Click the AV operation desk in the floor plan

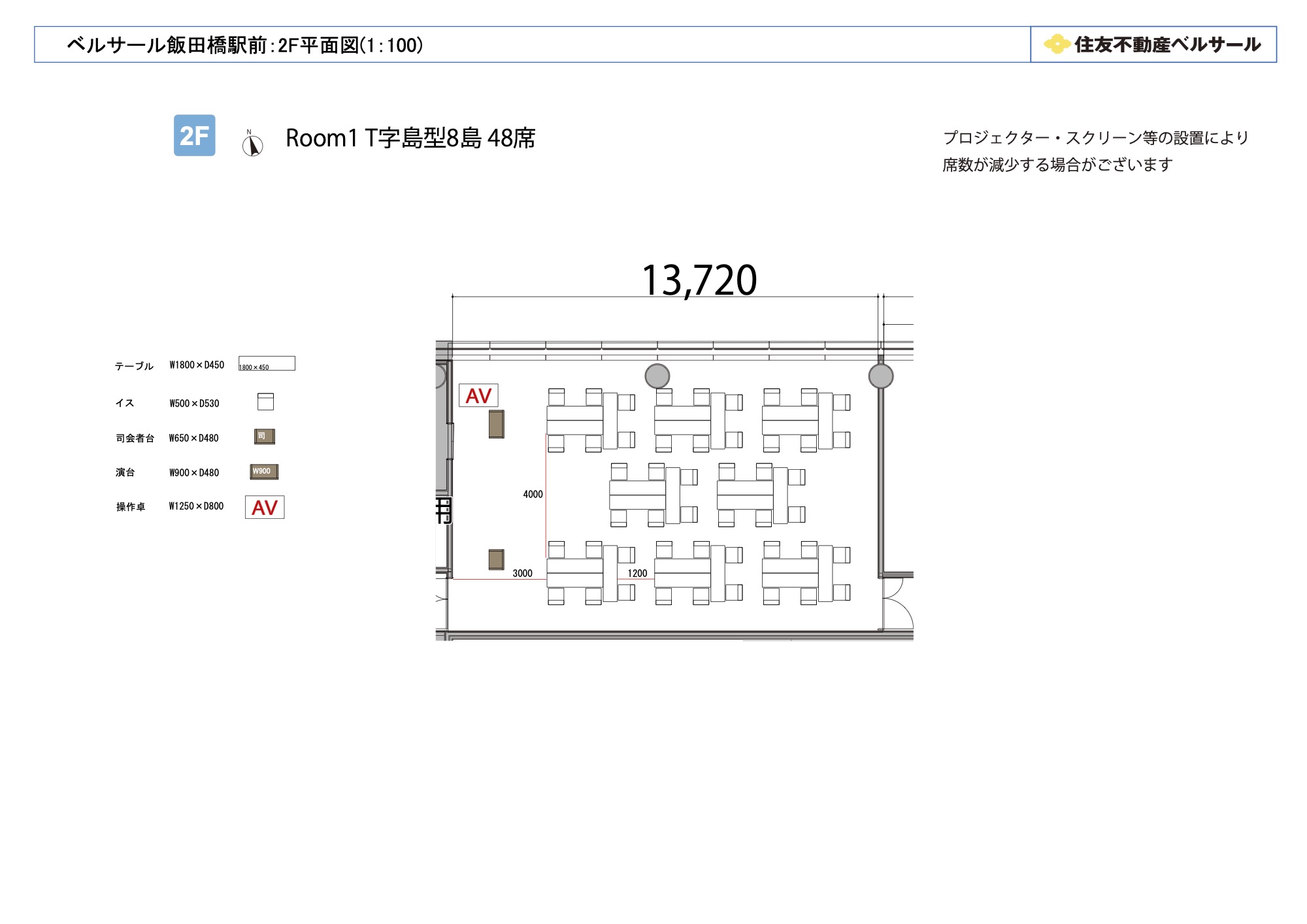478,395
